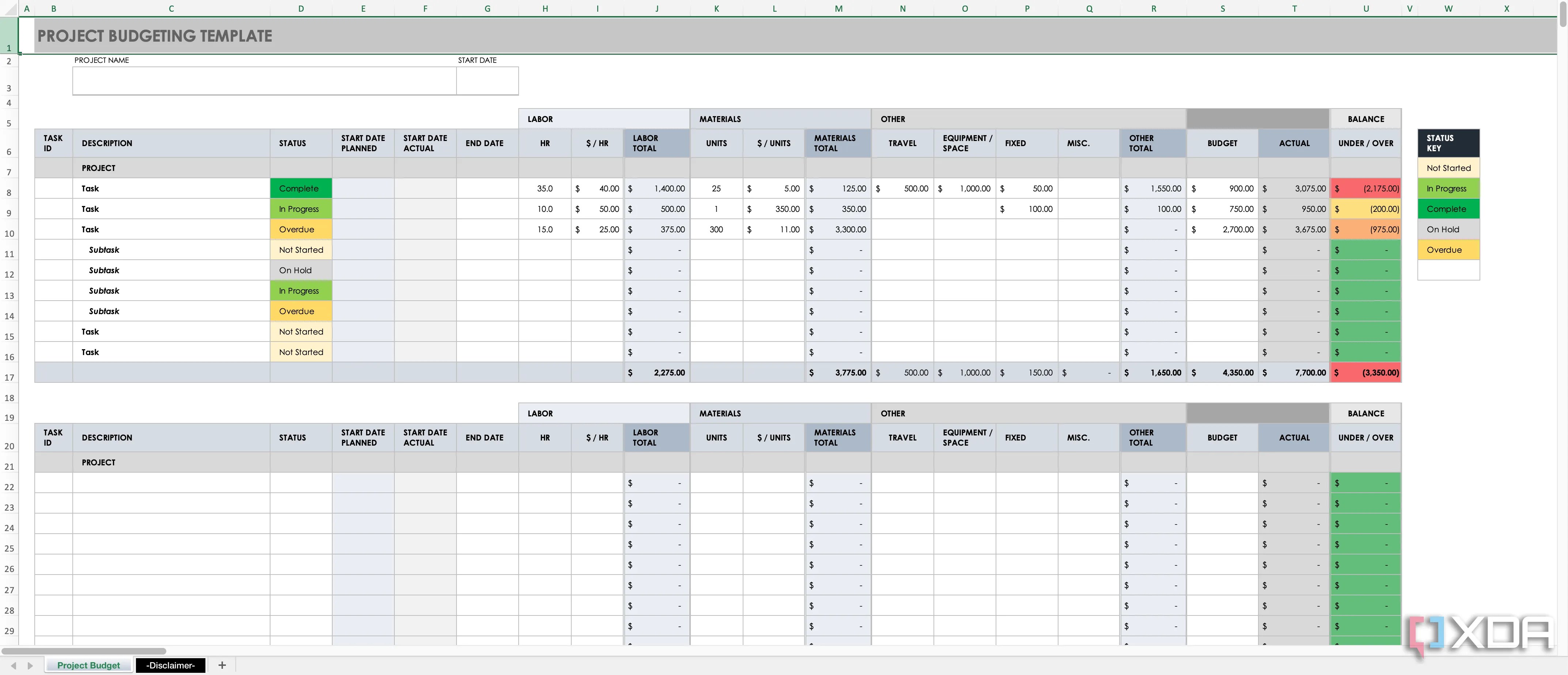
Task: Click the Project Name input box
Action: pos(264,81)
